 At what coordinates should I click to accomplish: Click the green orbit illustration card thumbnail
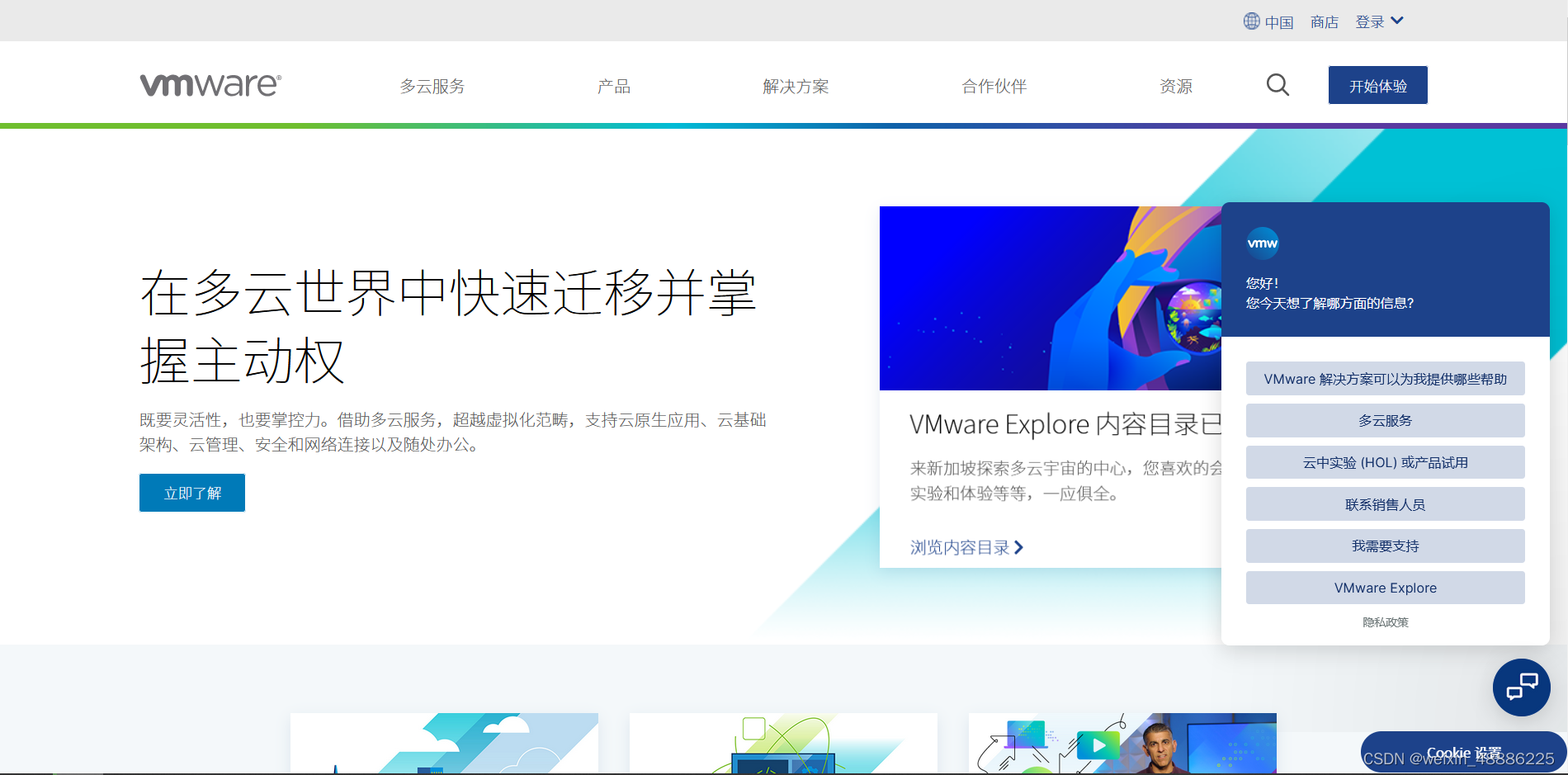tap(783, 743)
